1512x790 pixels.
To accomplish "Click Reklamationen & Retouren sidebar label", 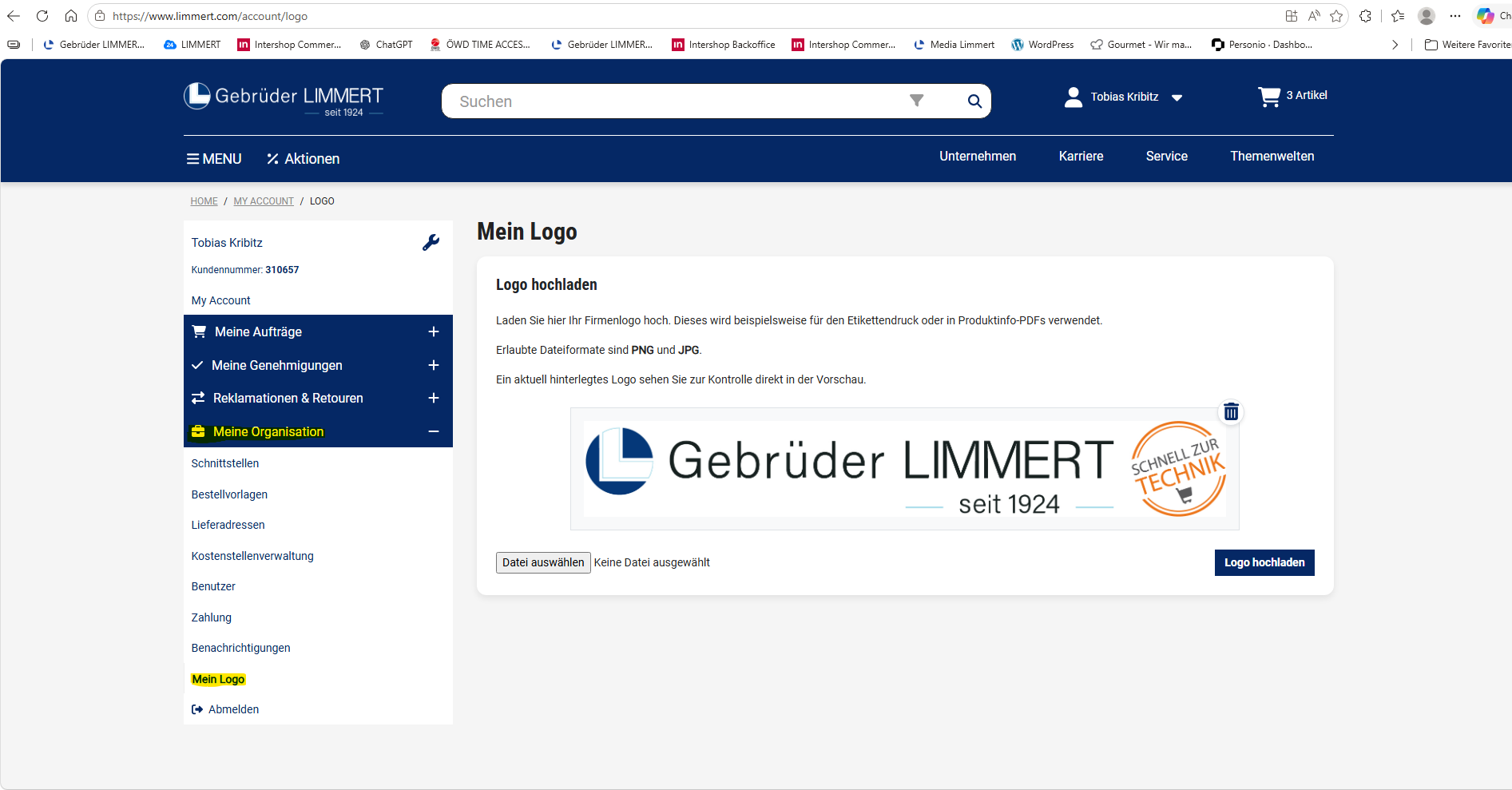I will coord(288,398).
